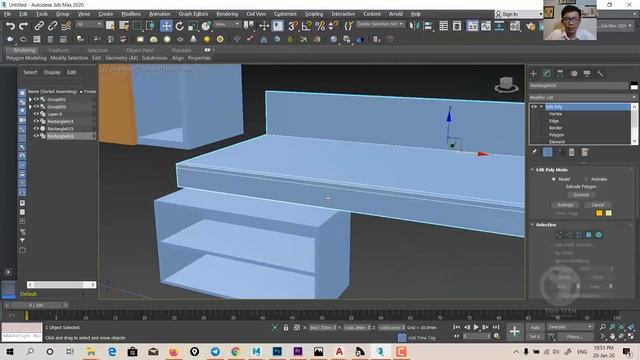Select Polygon in the modifier stack
This screenshot has width=640, height=360.
[556, 135]
